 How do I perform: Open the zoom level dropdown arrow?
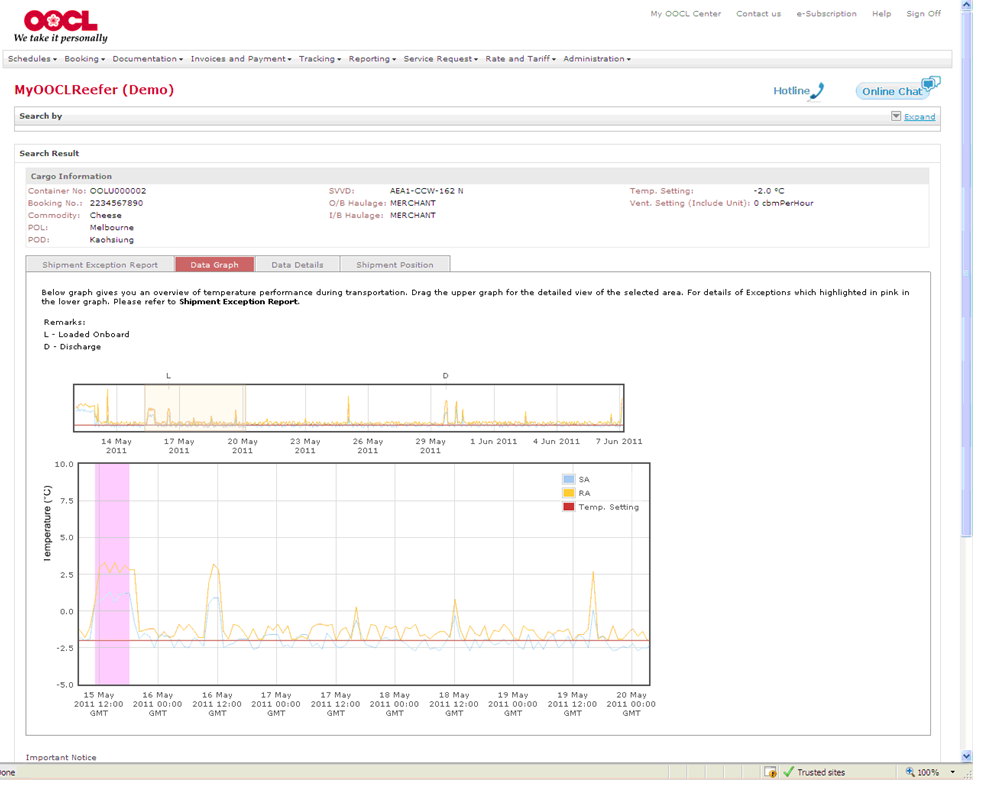coord(952,772)
